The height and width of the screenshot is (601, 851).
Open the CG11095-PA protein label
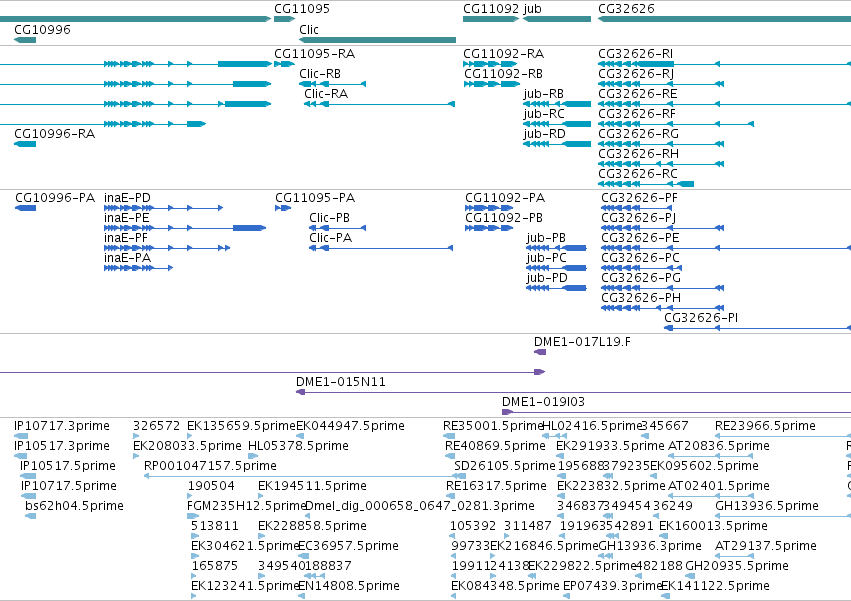click(x=315, y=198)
